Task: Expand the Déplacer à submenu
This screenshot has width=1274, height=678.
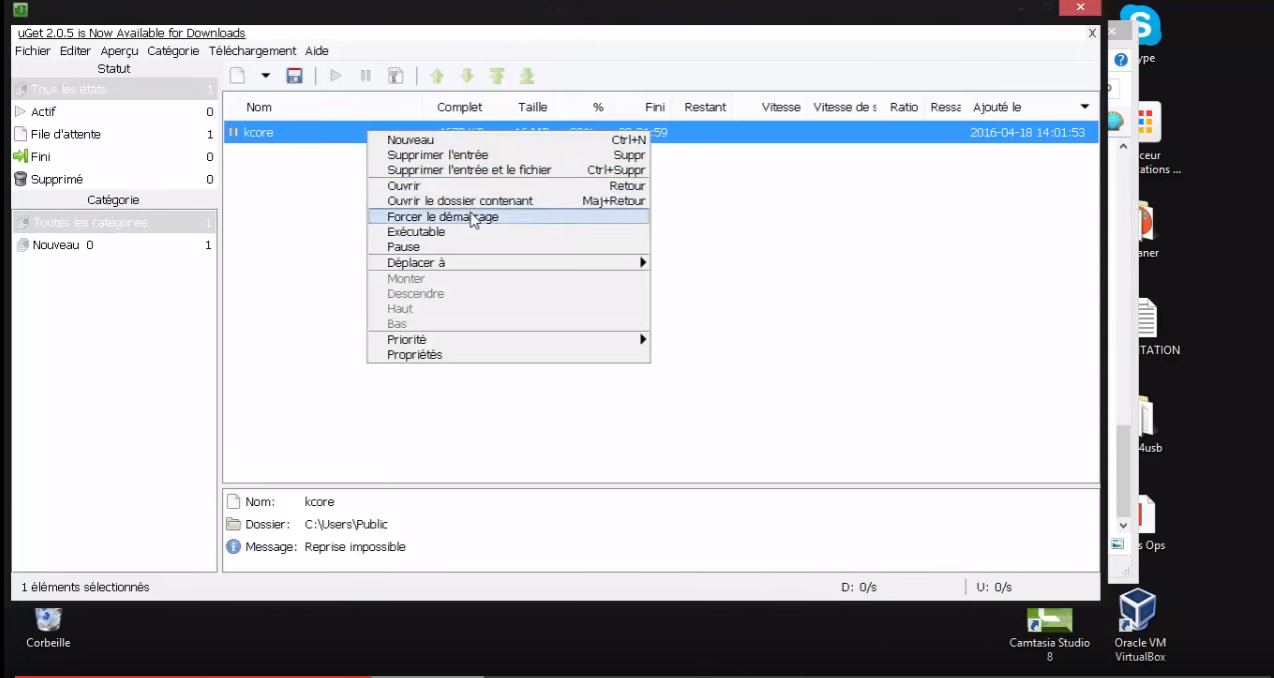Action: click(509, 263)
